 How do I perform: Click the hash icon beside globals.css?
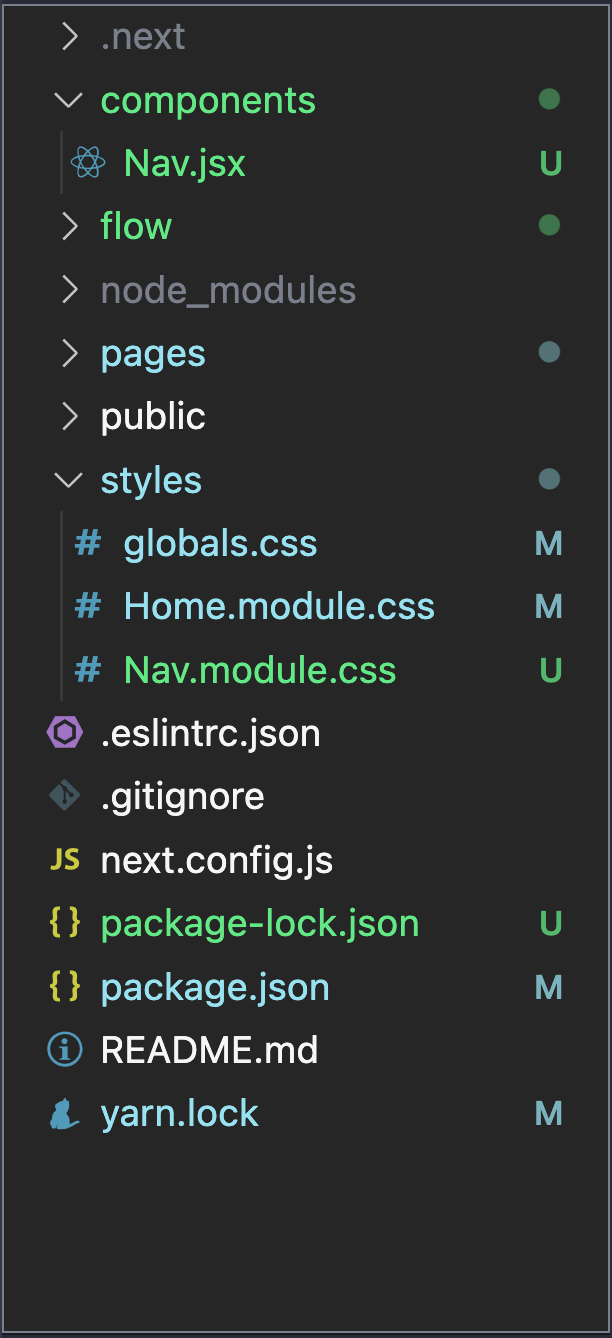88,543
